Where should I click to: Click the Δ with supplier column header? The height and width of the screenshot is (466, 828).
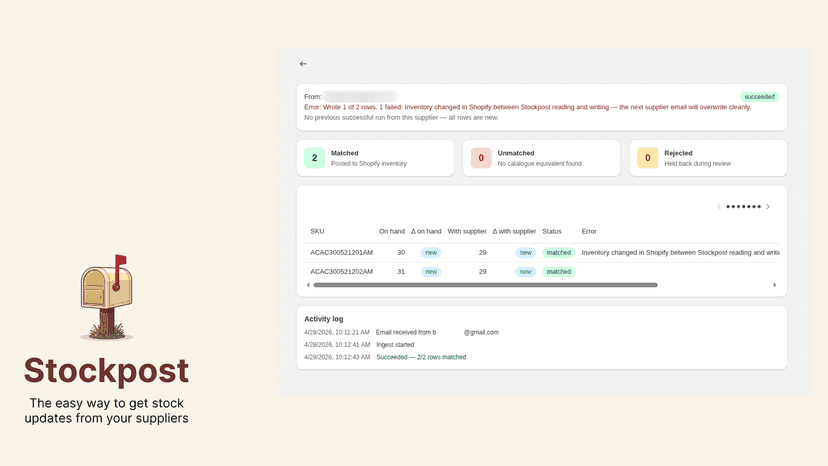[x=514, y=231]
